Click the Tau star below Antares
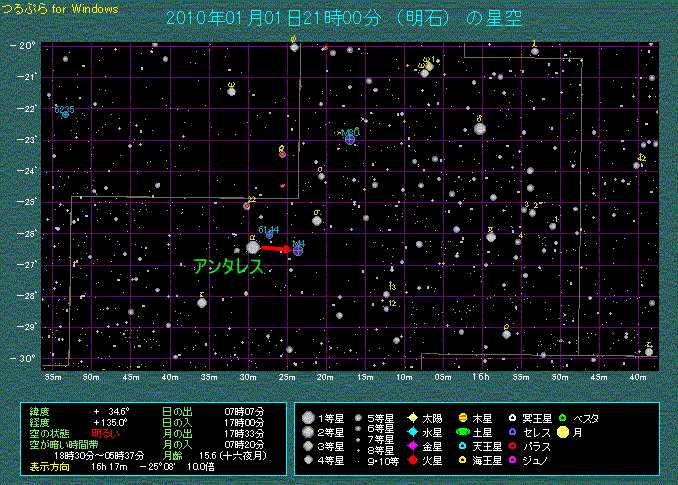The image size is (678, 485). [x=202, y=302]
